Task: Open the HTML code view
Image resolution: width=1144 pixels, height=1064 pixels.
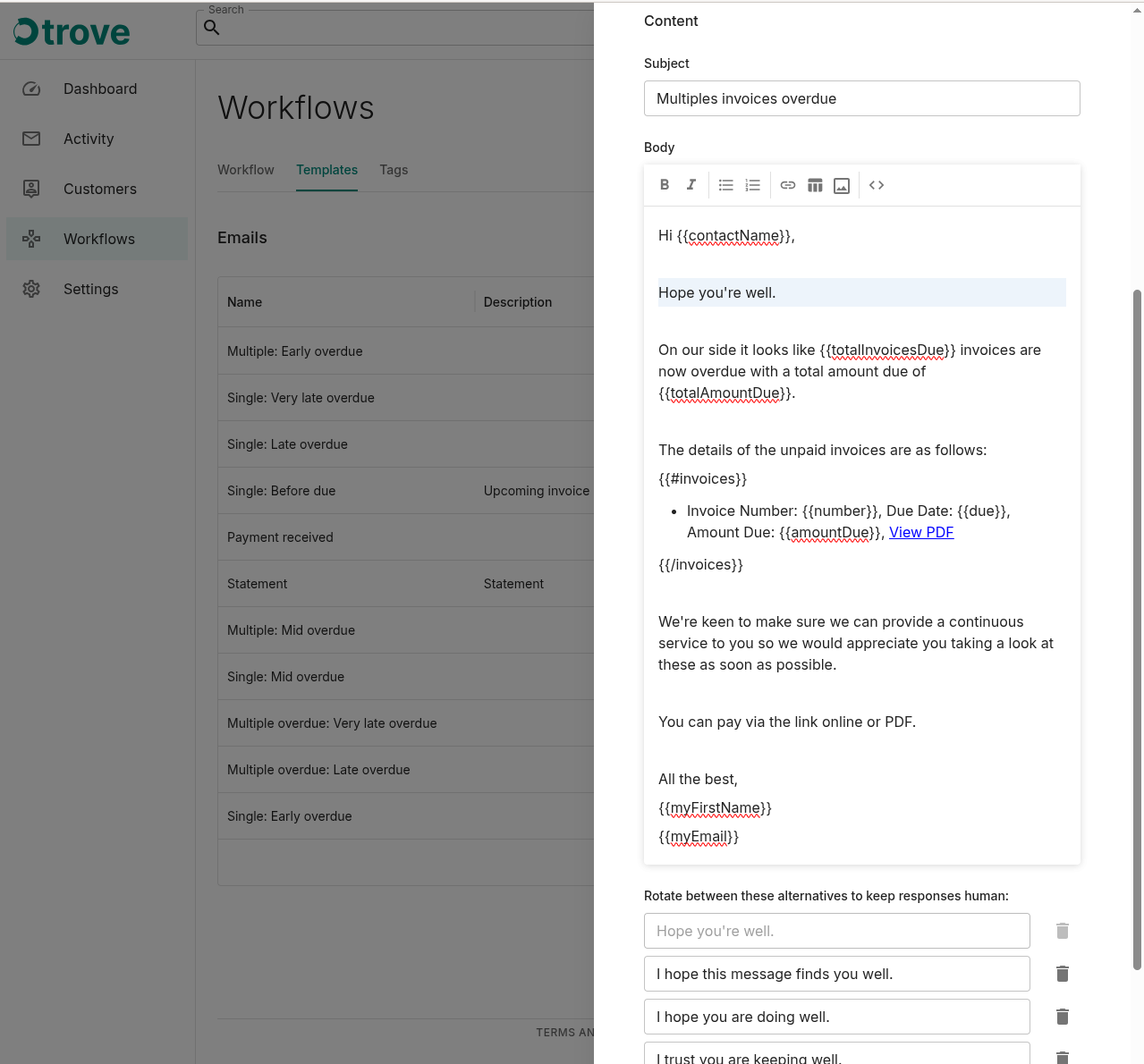Action: tap(877, 185)
